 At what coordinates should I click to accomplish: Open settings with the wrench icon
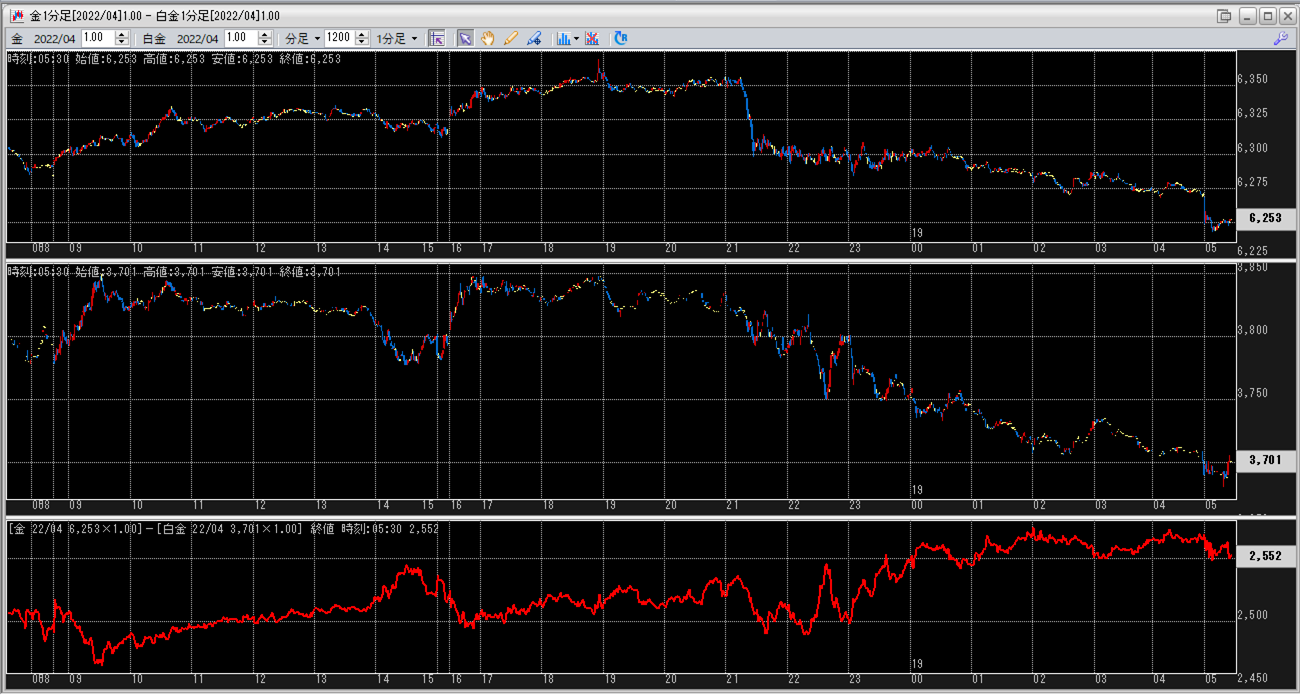click(x=1280, y=38)
